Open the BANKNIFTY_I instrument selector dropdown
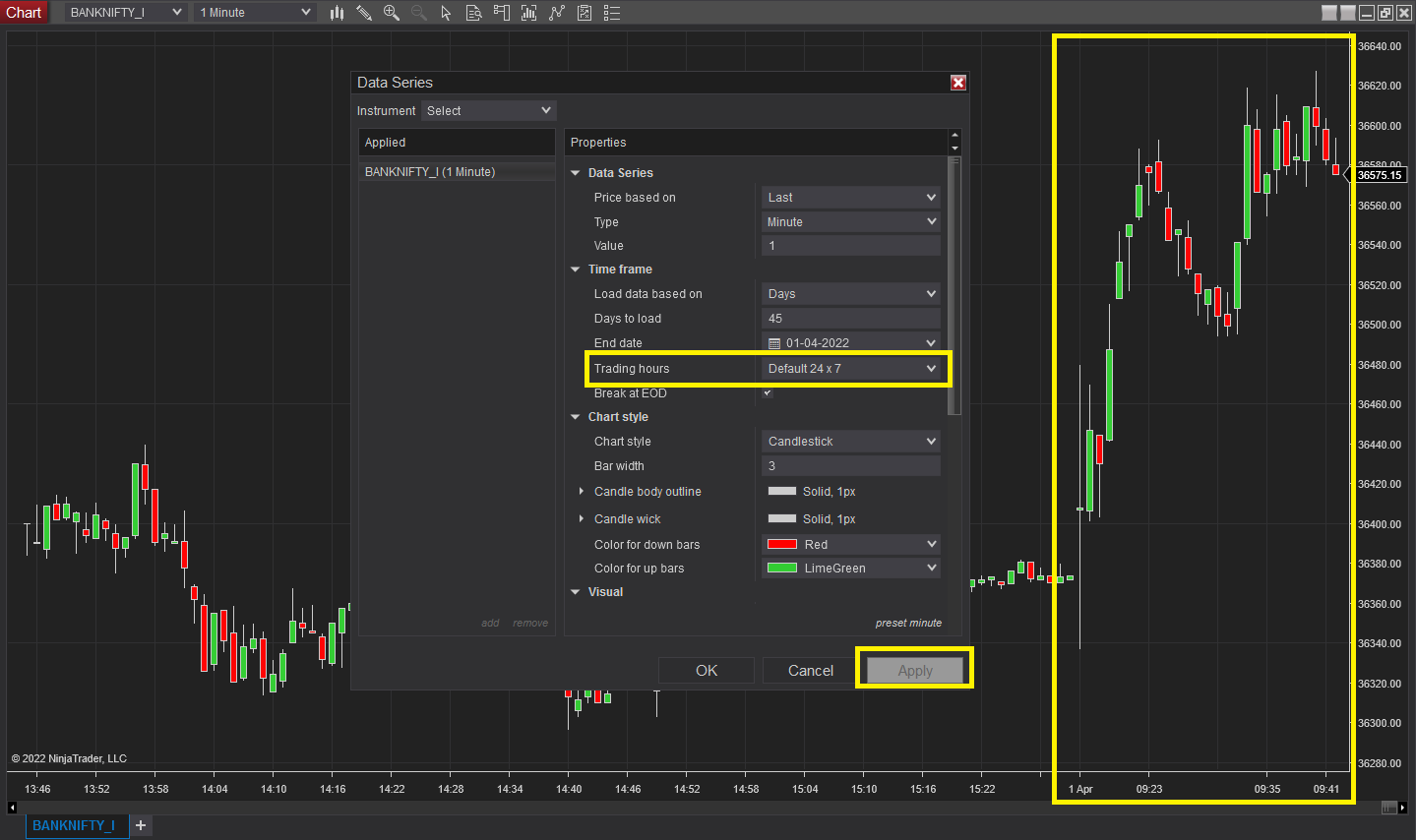The width and height of the screenshot is (1416, 840). (126, 13)
